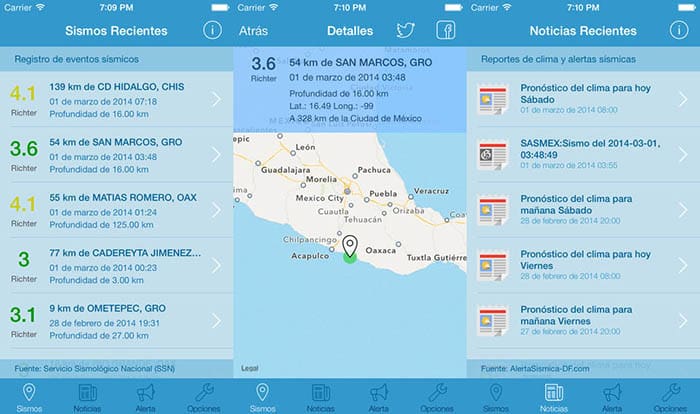This screenshot has width=700, height=414.
Task: Tap the epicenter pin on the map
Action: 350,247
